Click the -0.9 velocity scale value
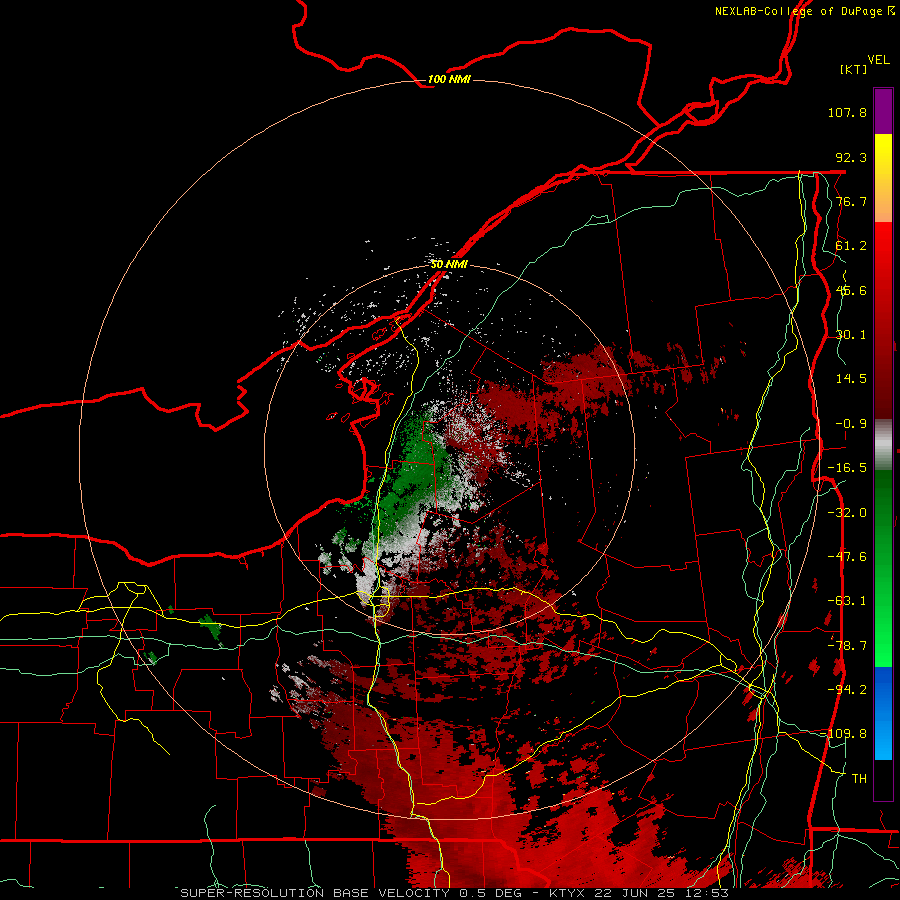The image size is (900, 900). click(x=851, y=424)
